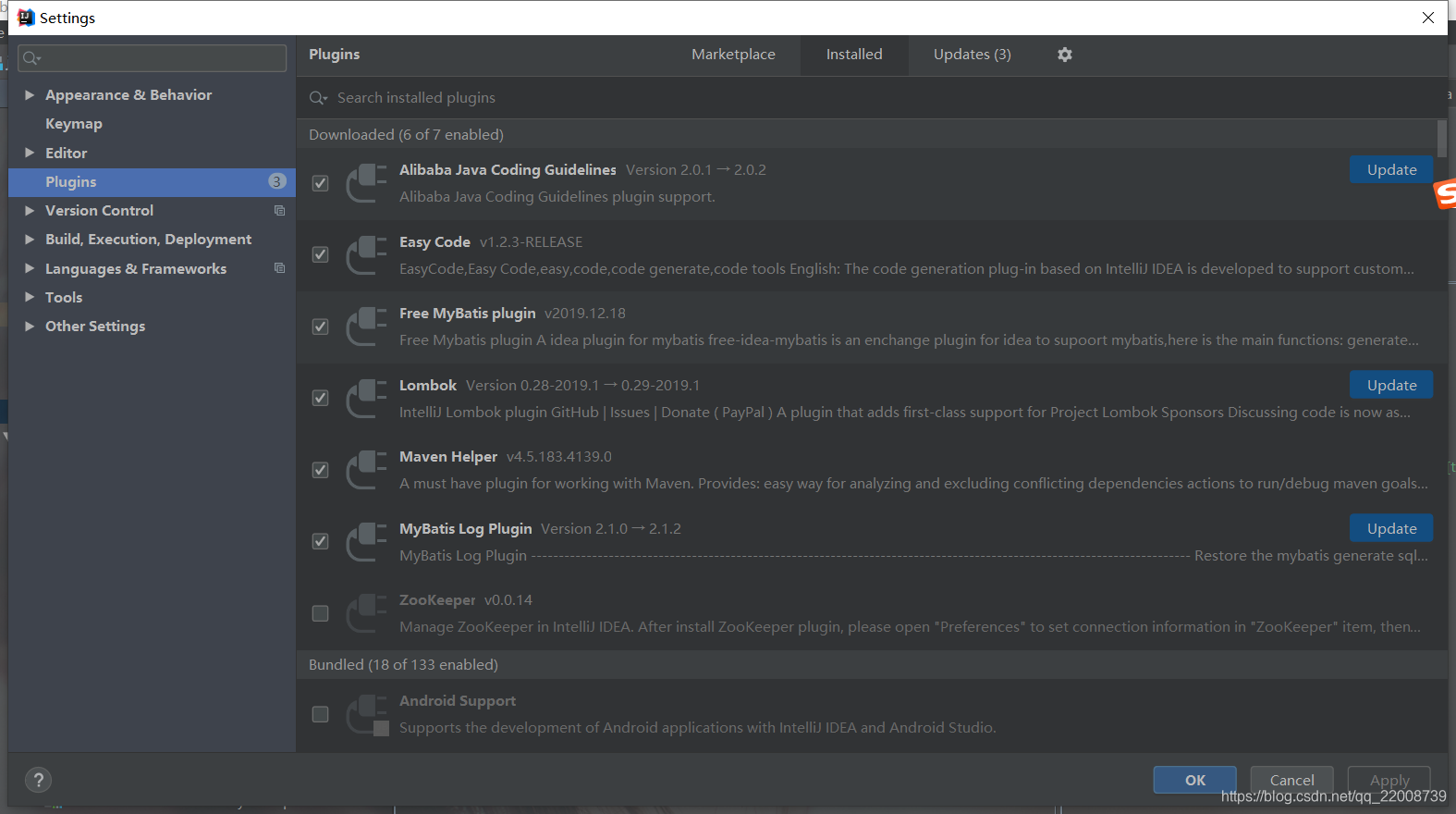Expand the Other Settings tree arrow

(30, 327)
